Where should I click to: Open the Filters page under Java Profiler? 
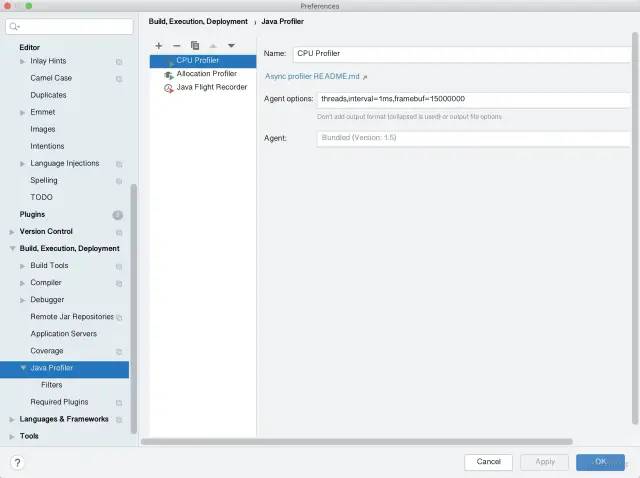click(x=52, y=385)
